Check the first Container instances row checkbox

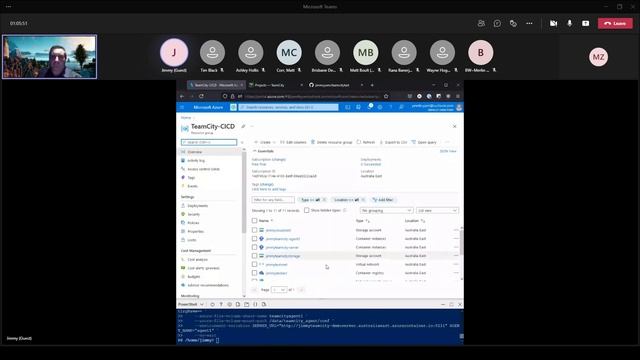pos(255,239)
